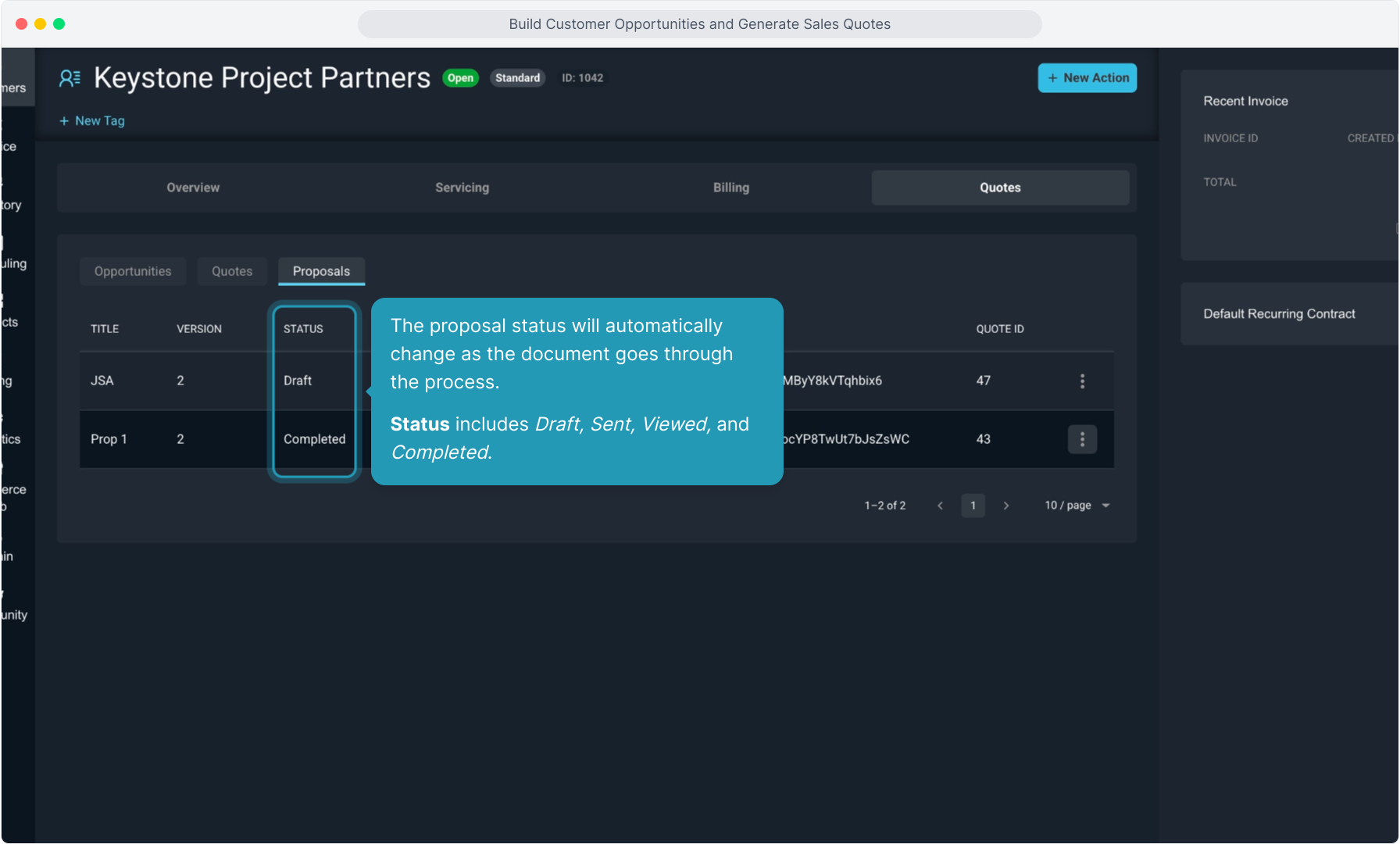Click the green Open status badge
The width and height of the screenshot is (1400, 844).
pos(460,77)
